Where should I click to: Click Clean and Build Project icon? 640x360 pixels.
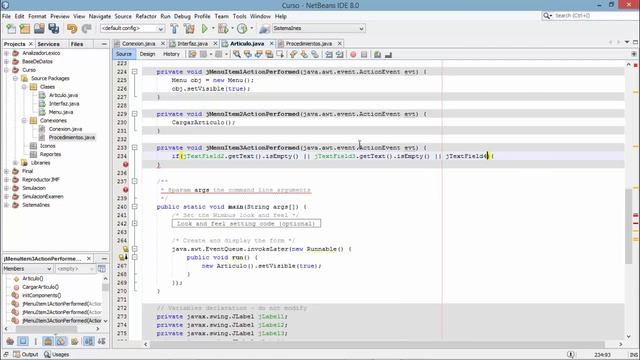[189, 29]
